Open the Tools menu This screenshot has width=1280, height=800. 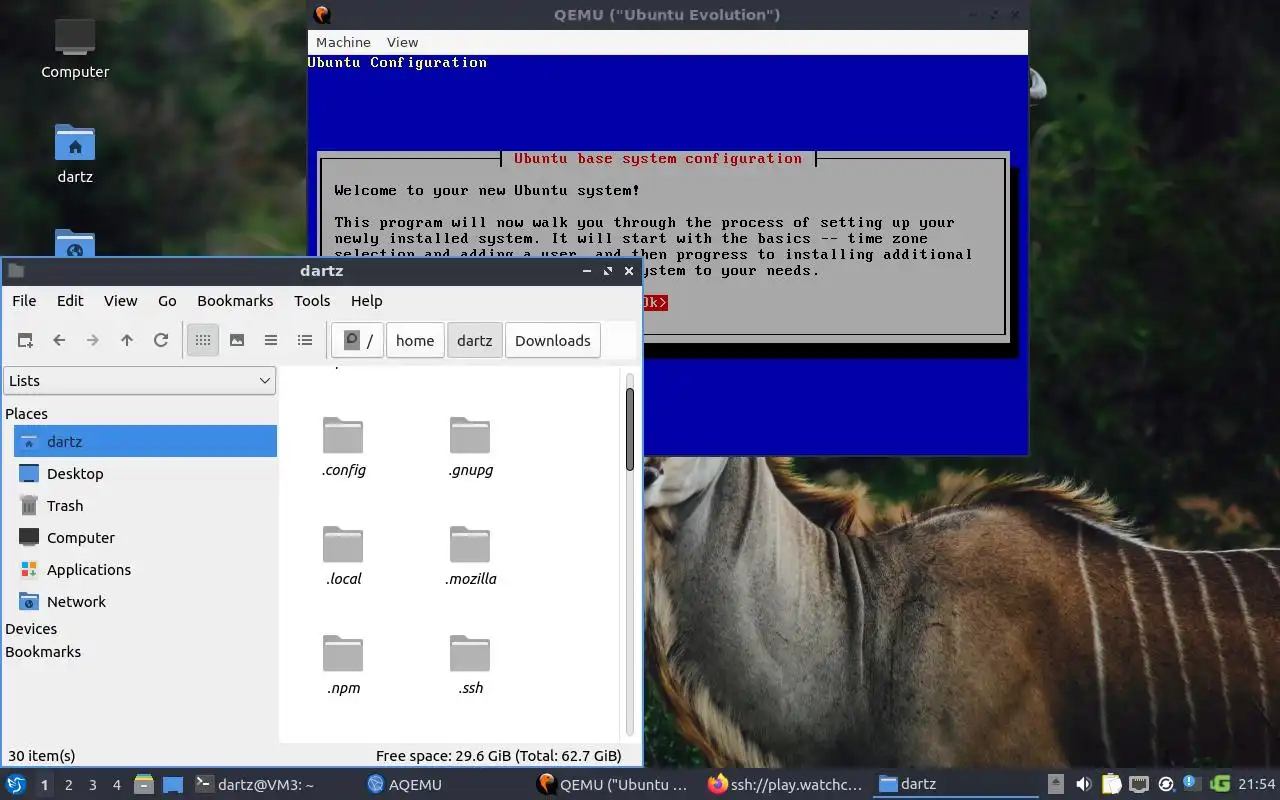coord(312,300)
